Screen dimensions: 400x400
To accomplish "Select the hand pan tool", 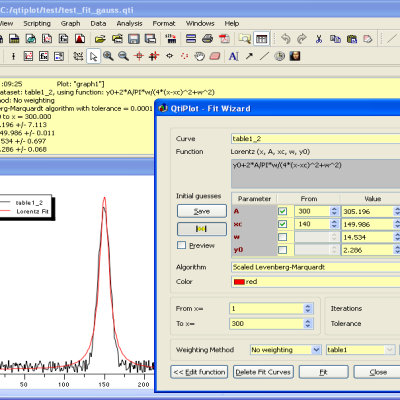I will (x=199, y=56).
